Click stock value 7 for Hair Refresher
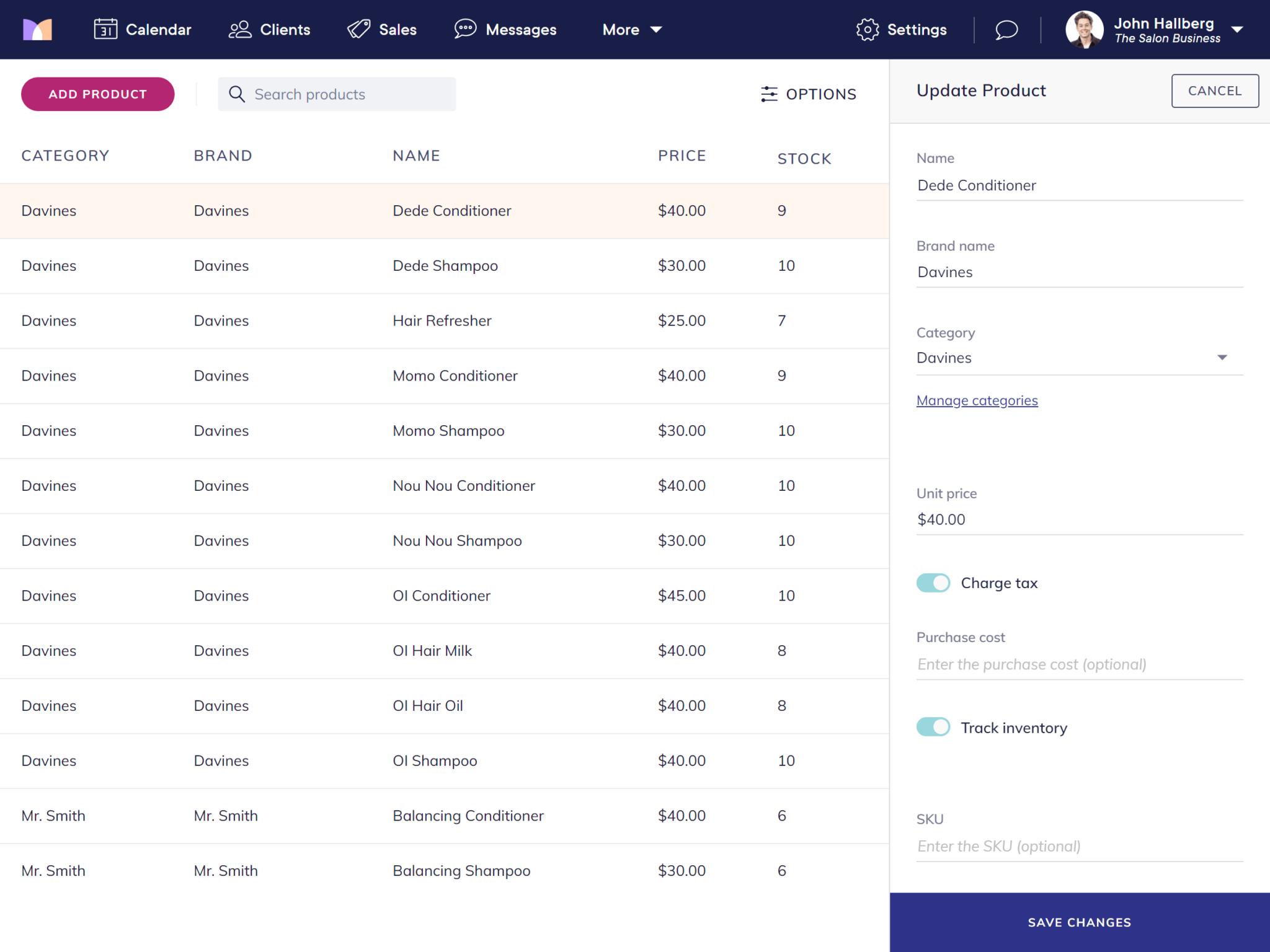This screenshot has width=1270, height=952. click(782, 320)
